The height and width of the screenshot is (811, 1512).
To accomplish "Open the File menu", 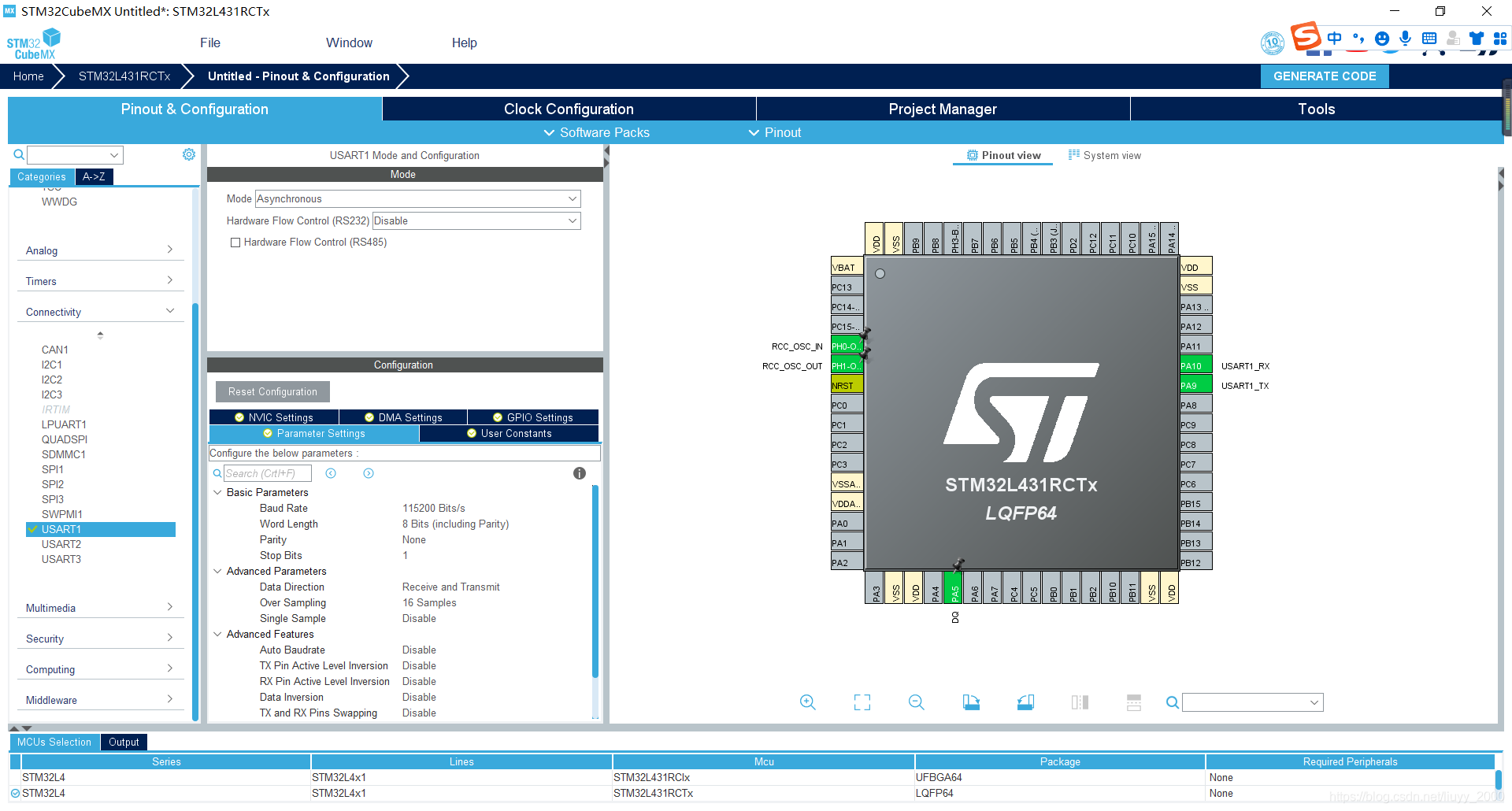I will coord(210,43).
